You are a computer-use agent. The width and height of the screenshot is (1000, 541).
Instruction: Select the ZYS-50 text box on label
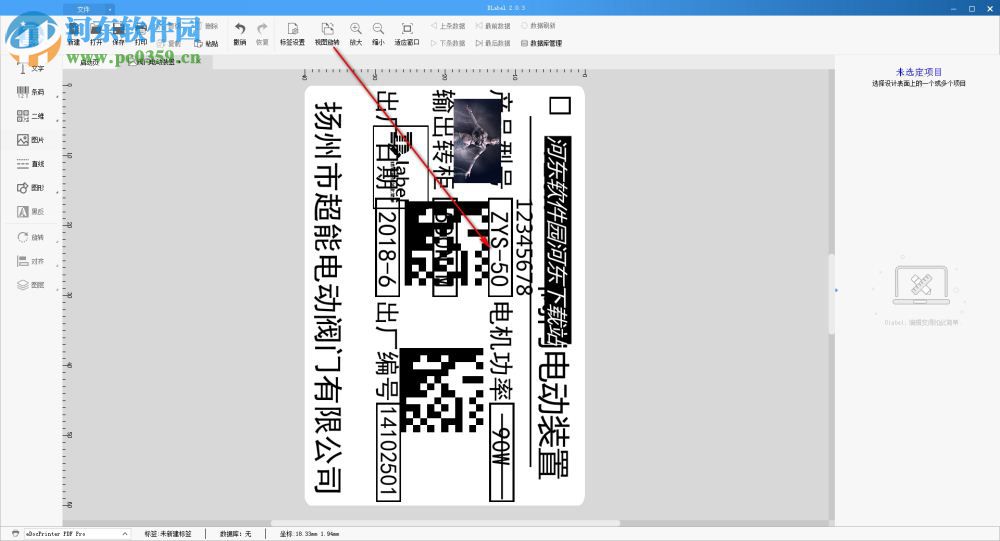point(499,247)
